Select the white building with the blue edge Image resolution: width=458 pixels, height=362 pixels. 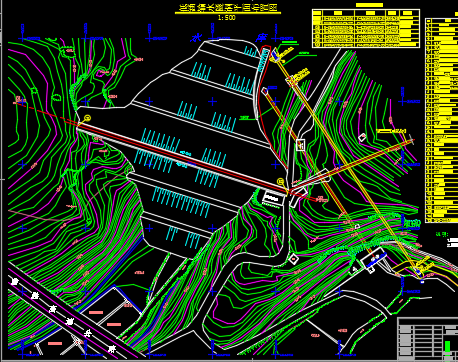click(373, 259)
